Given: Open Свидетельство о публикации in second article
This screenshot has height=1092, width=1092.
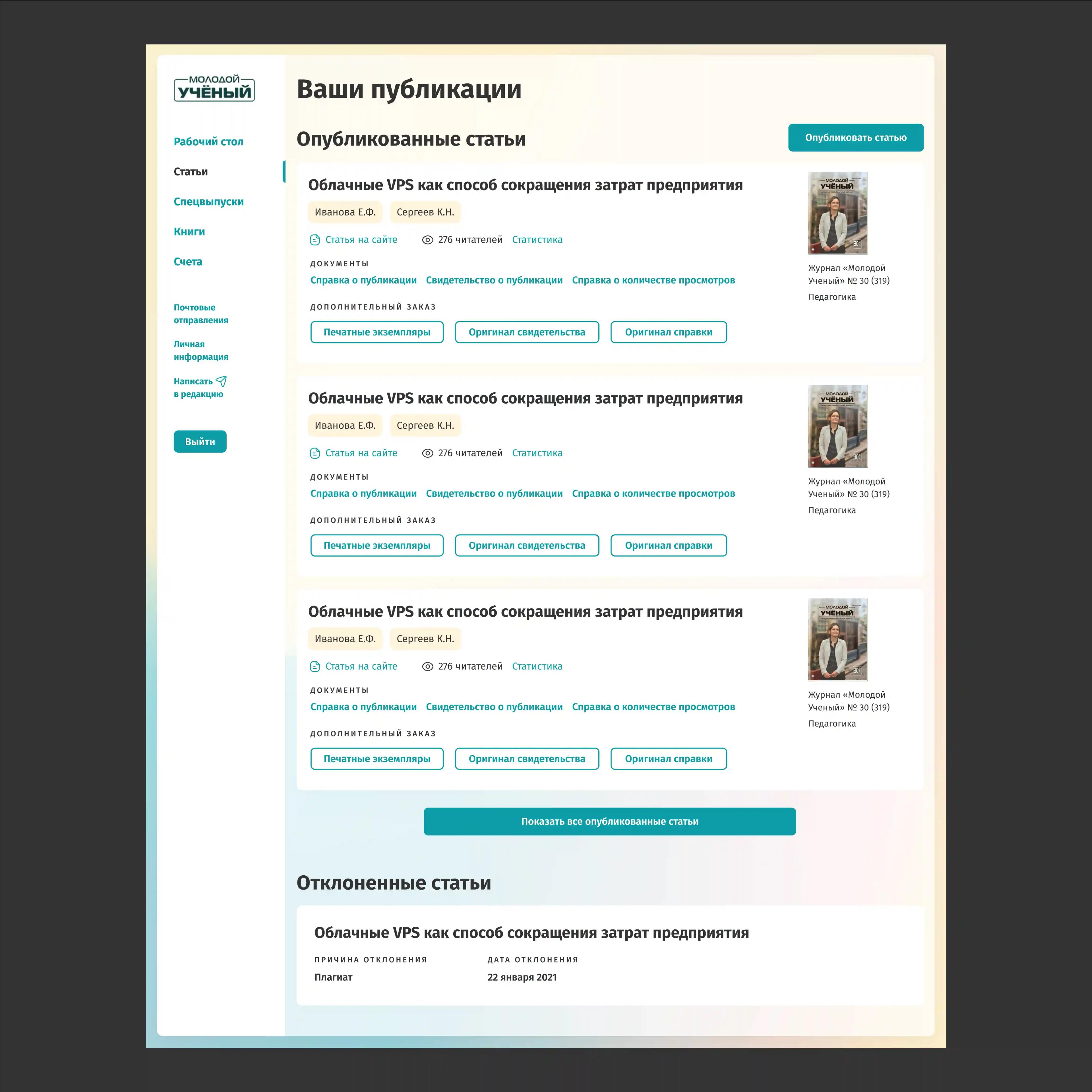Looking at the screenshot, I should [494, 494].
